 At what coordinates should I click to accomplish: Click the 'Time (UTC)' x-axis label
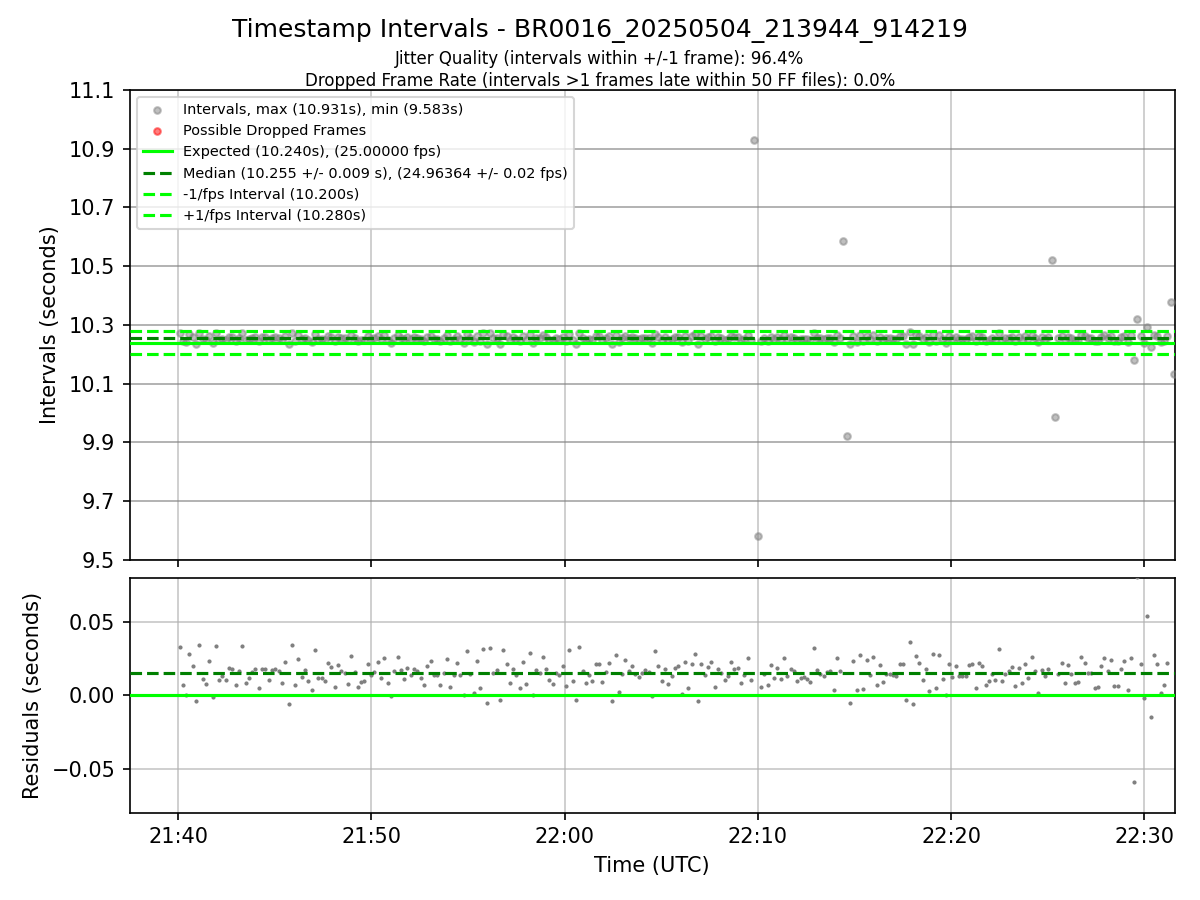(x=651, y=865)
